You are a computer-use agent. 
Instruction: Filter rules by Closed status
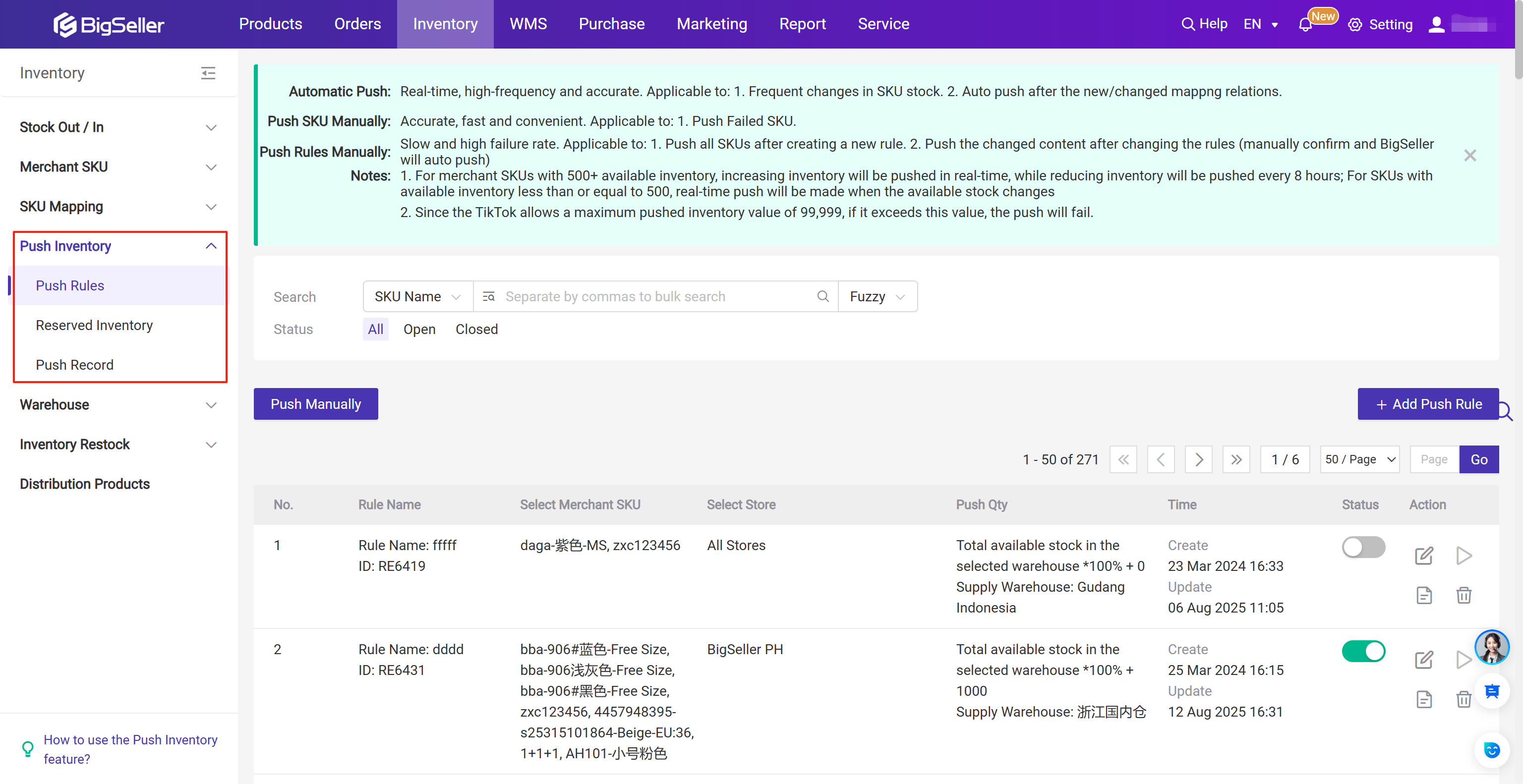pyautogui.click(x=476, y=329)
